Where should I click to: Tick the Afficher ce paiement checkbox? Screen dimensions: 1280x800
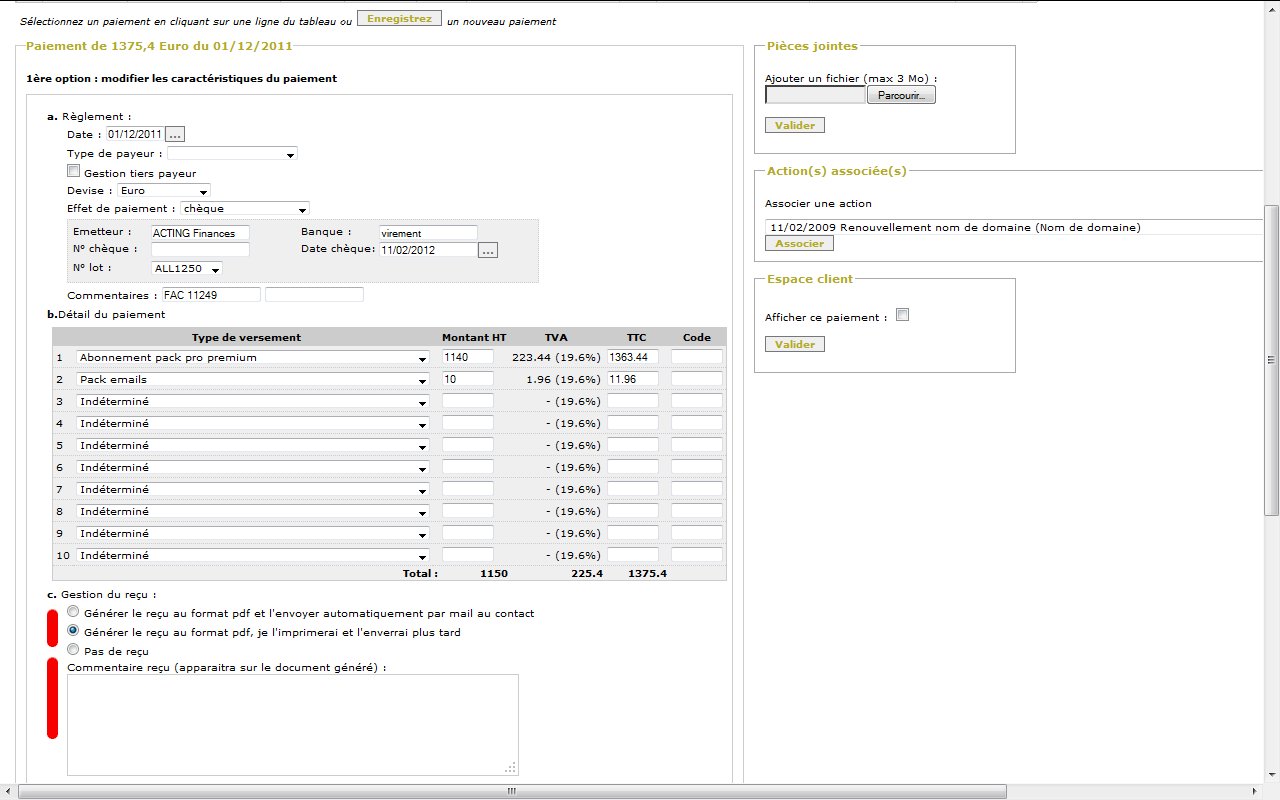(x=902, y=316)
